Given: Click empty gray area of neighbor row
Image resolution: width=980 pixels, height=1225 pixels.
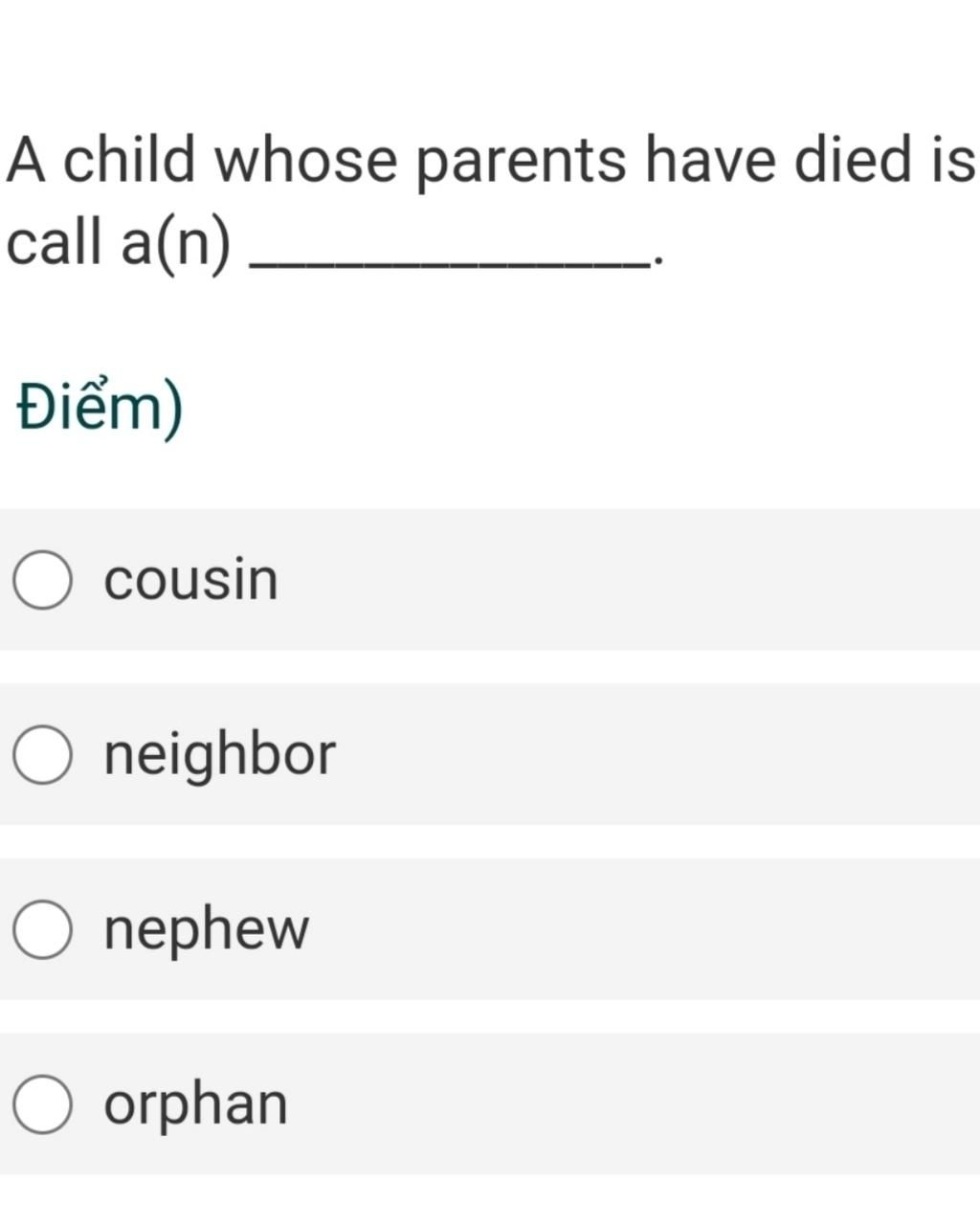Looking at the screenshot, I should tap(651, 754).
